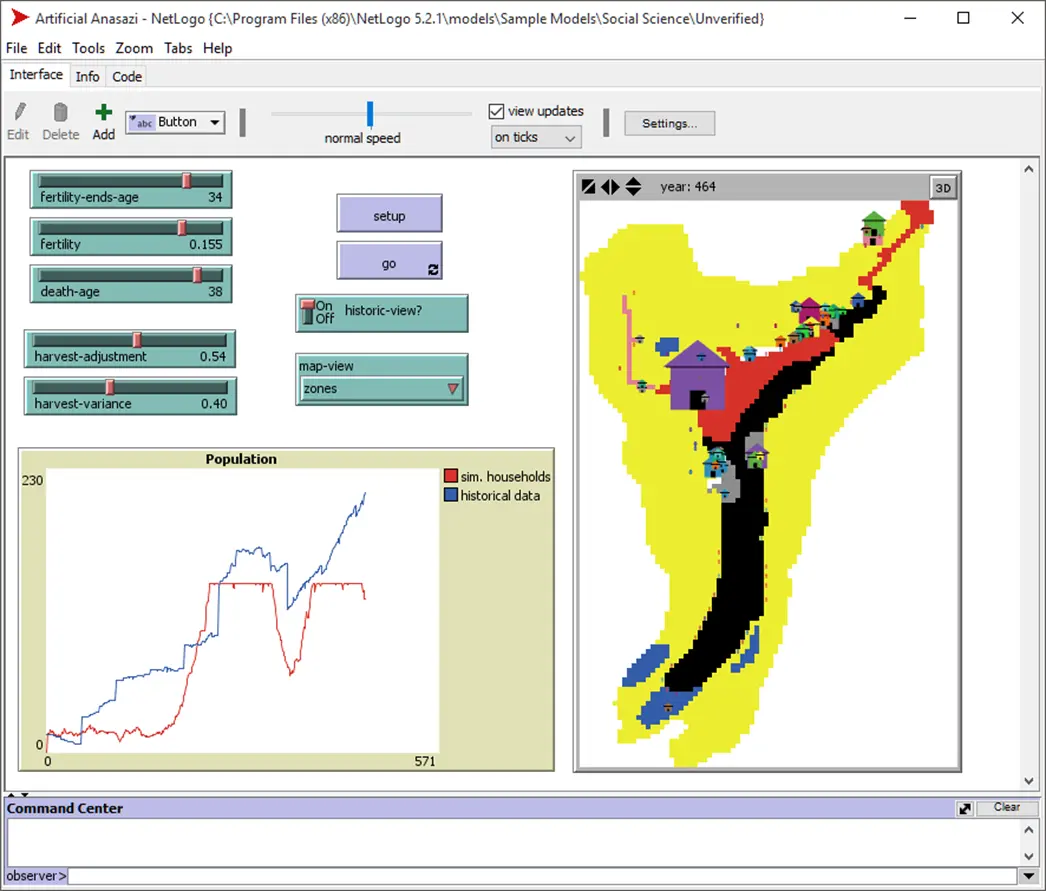The height and width of the screenshot is (891, 1046).
Task: Expand the map-view zones chooser
Action: pos(382,389)
